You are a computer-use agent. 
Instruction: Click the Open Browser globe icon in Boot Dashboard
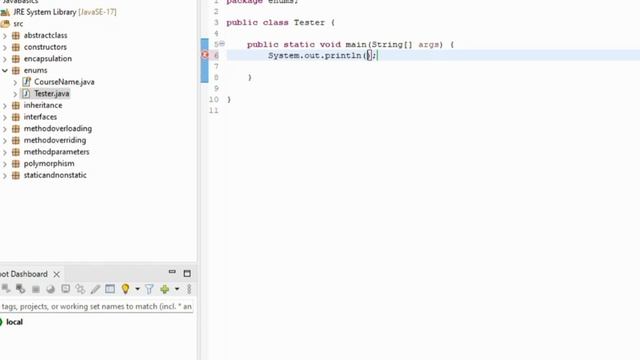coord(51,289)
